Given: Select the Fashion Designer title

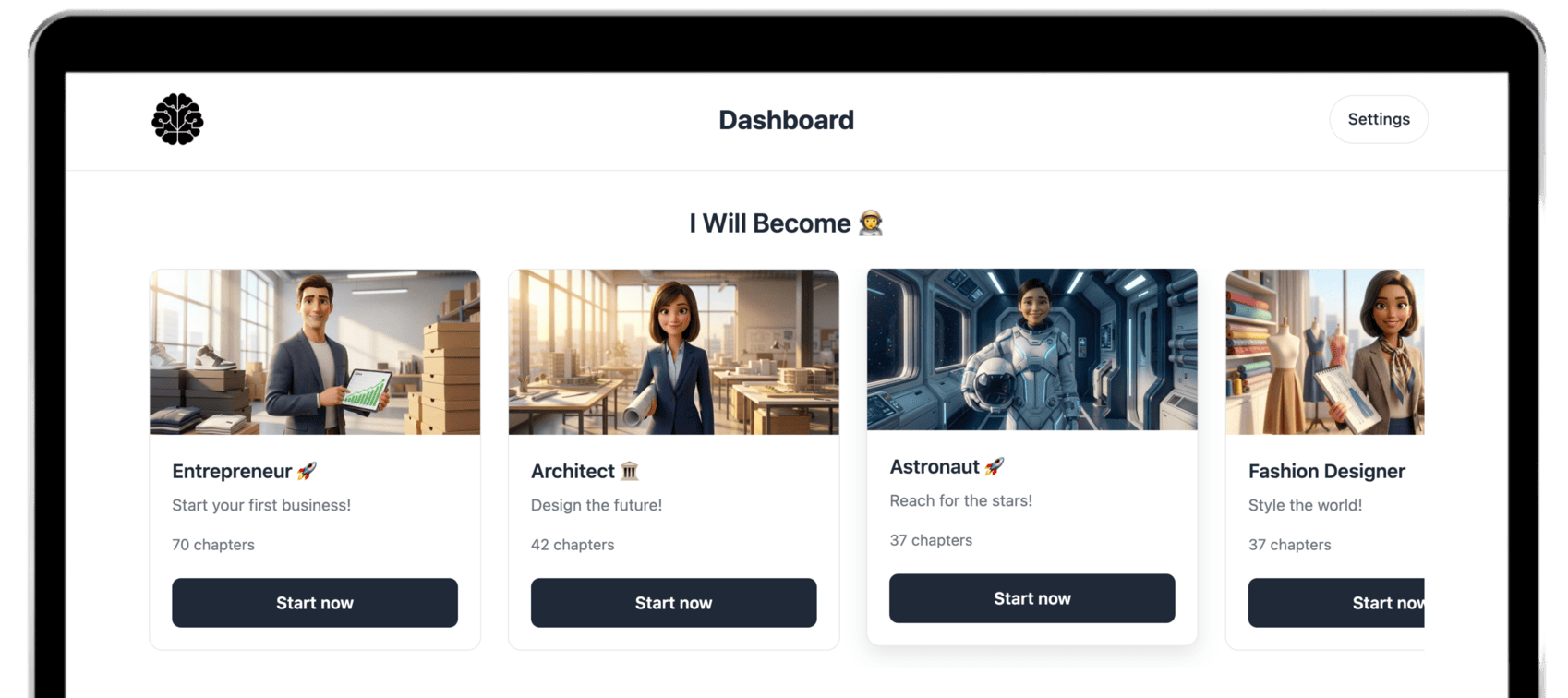Looking at the screenshot, I should [x=1327, y=471].
